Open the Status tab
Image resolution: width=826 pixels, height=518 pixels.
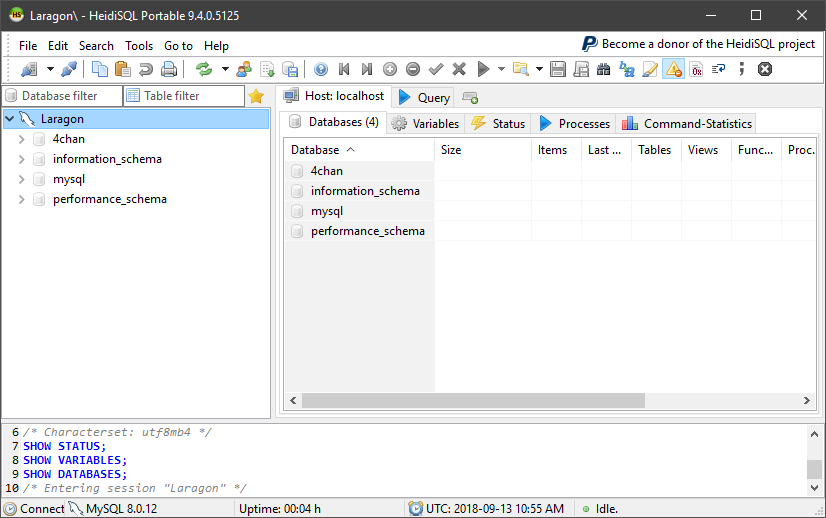(498, 124)
